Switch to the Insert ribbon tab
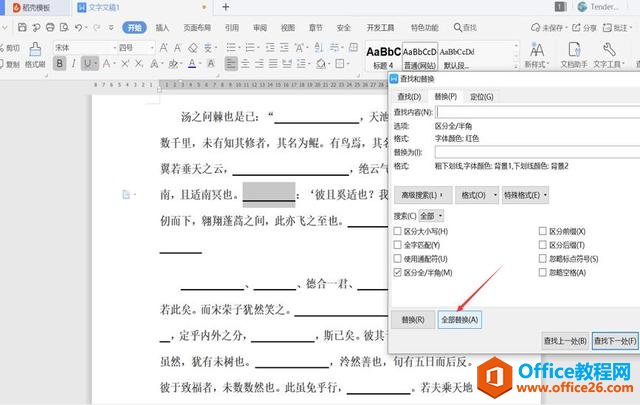 click(x=162, y=28)
